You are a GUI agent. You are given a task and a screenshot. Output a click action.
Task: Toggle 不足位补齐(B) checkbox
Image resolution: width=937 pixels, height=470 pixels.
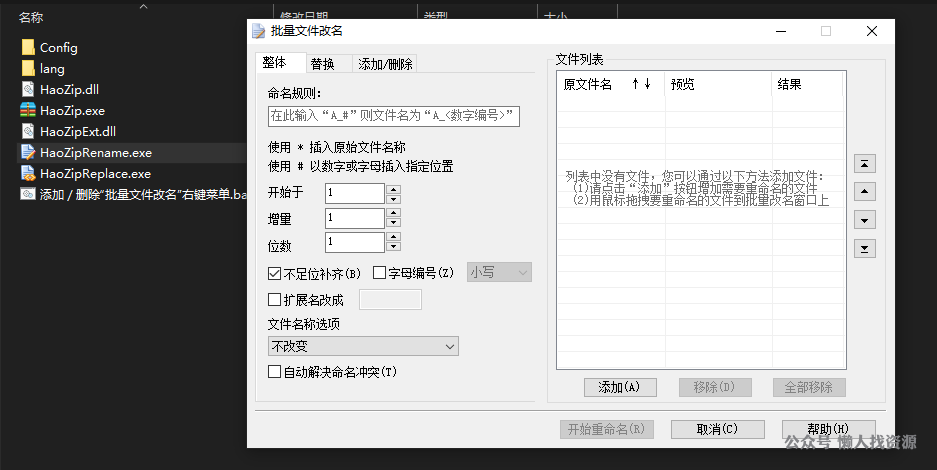click(x=274, y=274)
